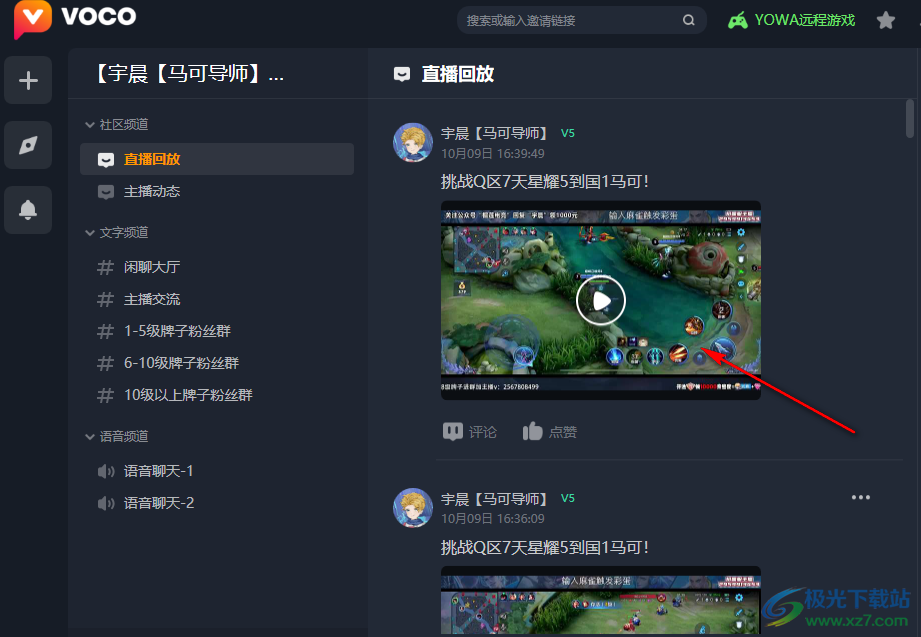Click the server name 宇晨【马可导师】 header
The height and width of the screenshot is (637, 921).
(189, 74)
